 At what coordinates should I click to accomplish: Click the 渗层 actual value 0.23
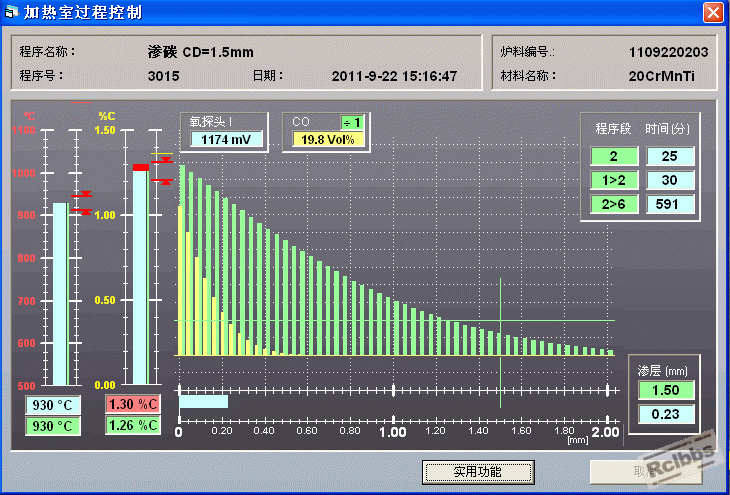pyautogui.click(x=666, y=414)
